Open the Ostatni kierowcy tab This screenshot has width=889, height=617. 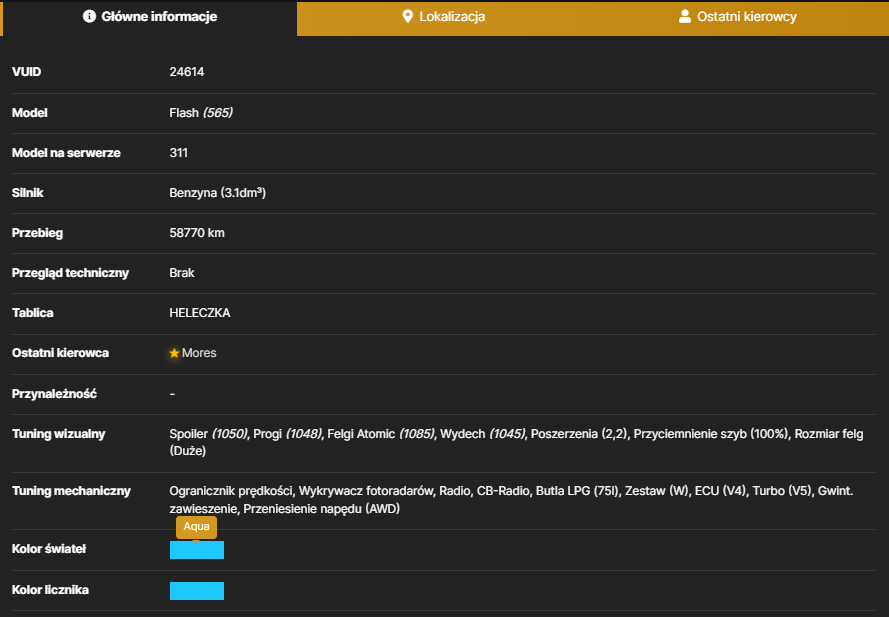738,18
